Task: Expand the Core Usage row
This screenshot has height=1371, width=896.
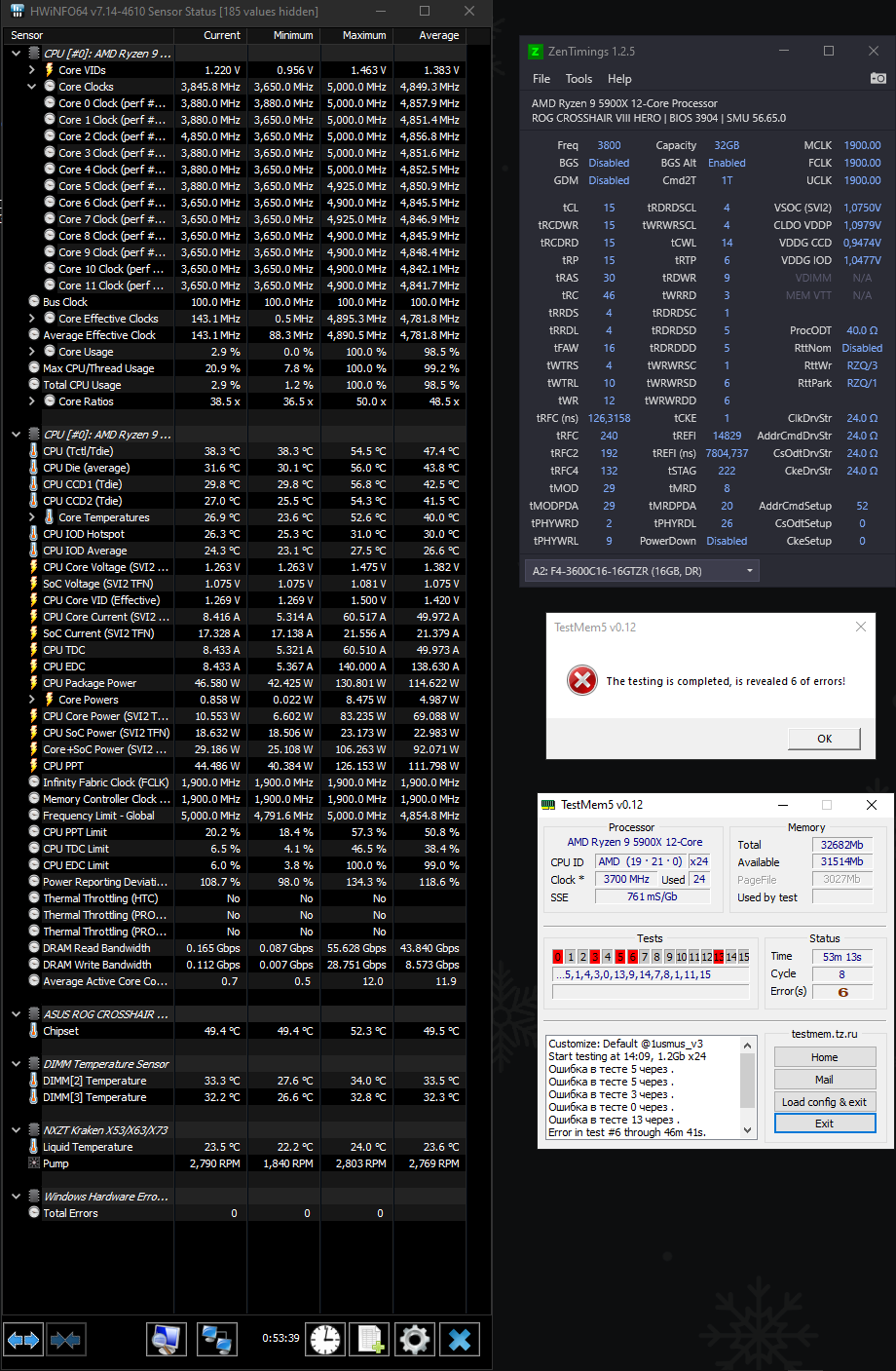Action: click(x=32, y=352)
